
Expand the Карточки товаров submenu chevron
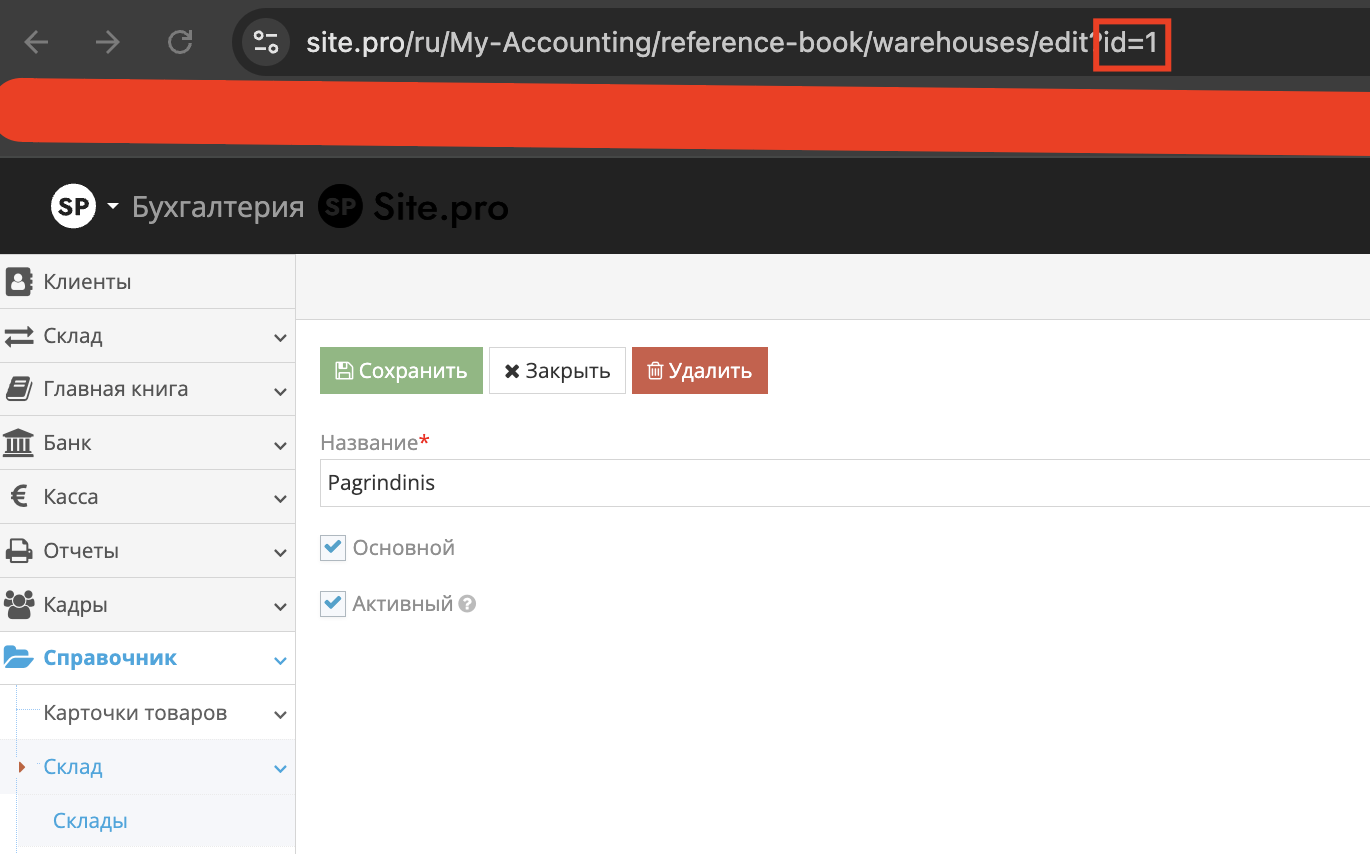coord(280,715)
